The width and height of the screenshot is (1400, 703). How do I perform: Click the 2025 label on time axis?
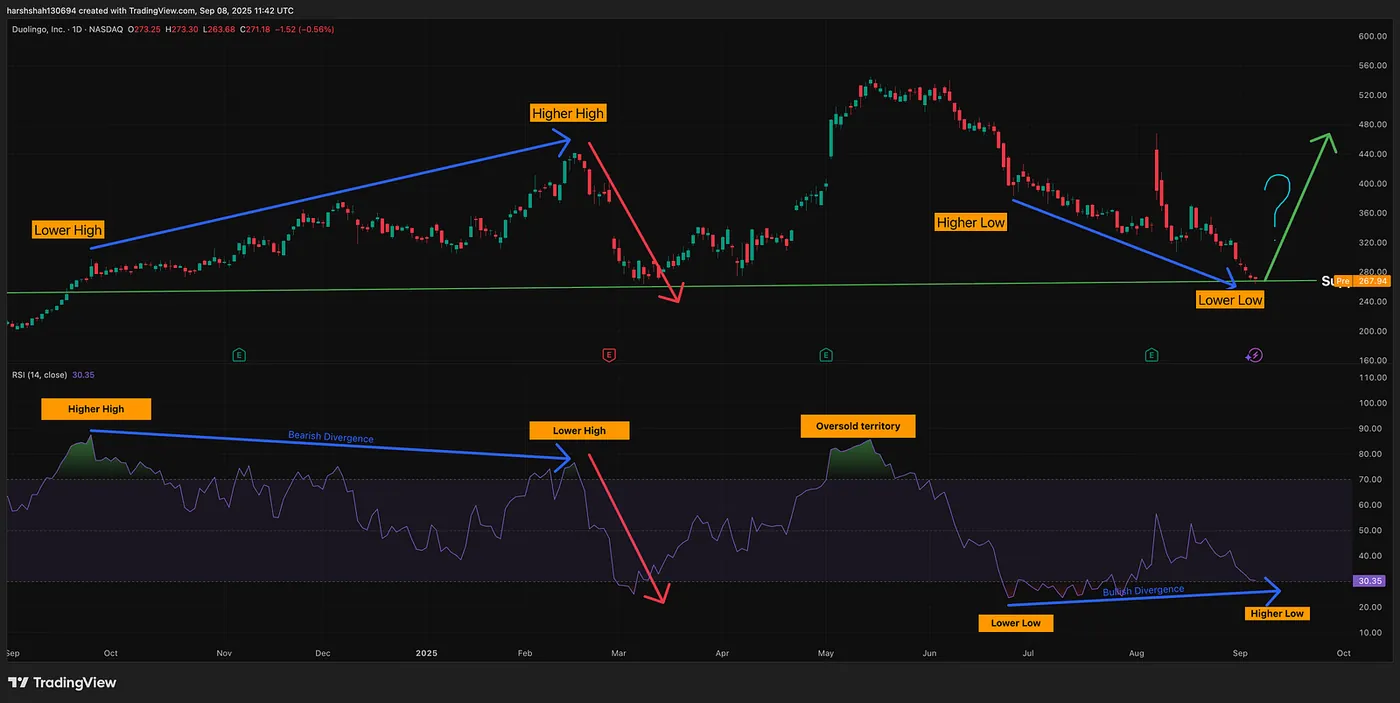(x=427, y=653)
